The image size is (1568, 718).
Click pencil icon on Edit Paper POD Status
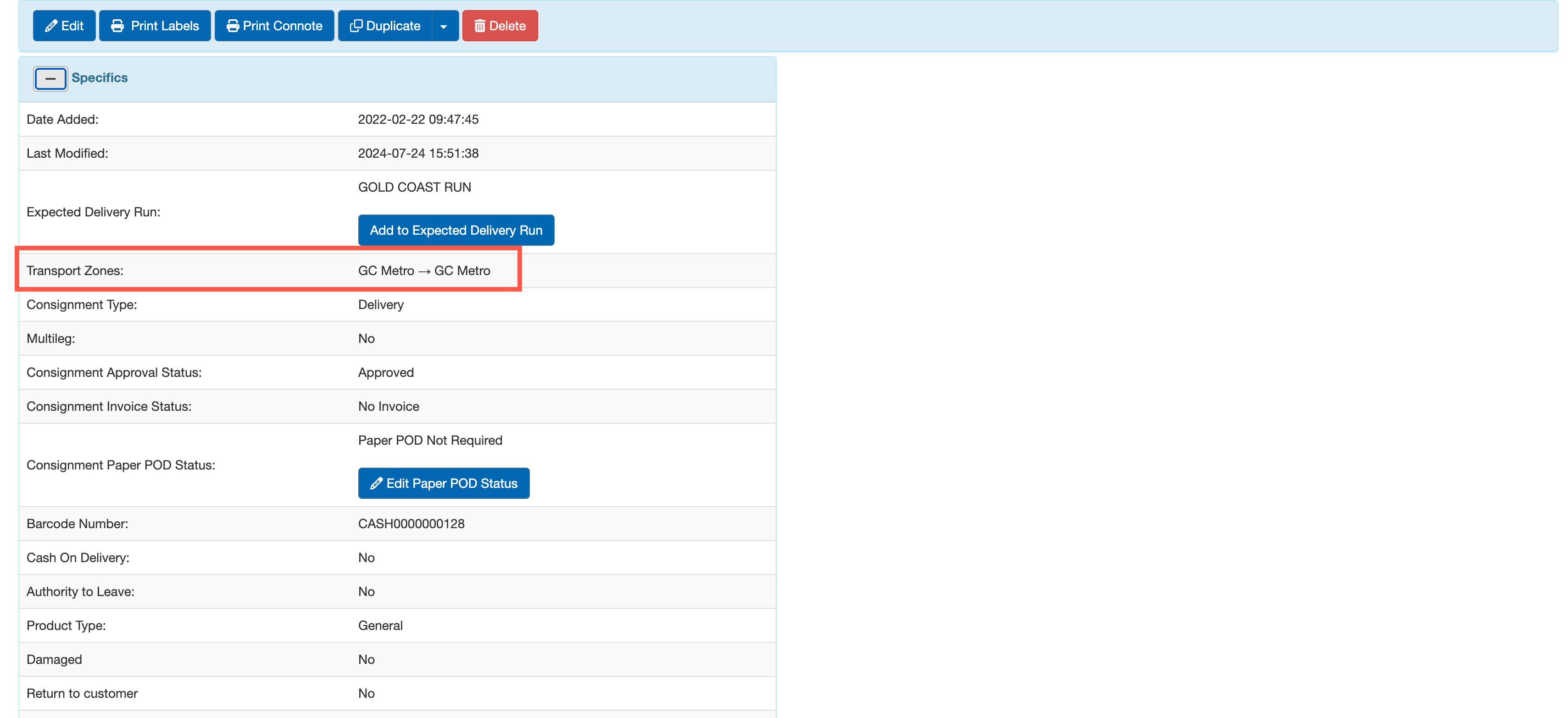click(376, 484)
